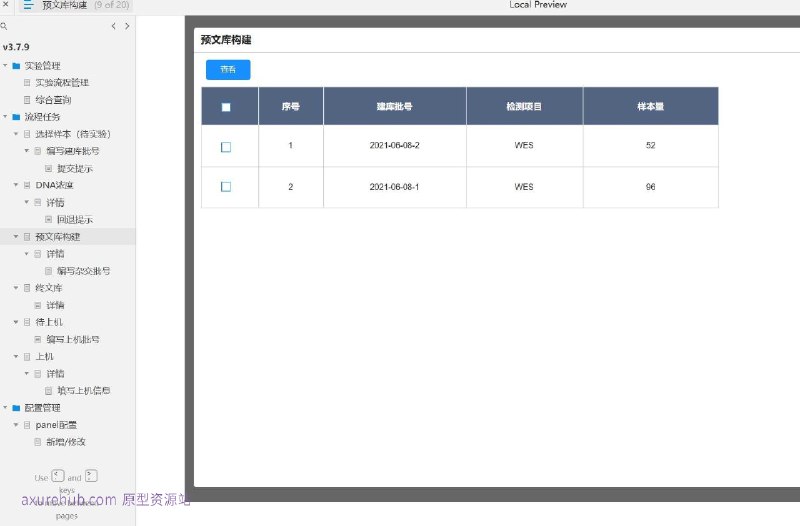
Task: Click the page list hamburger icon
Action: point(28,5)
